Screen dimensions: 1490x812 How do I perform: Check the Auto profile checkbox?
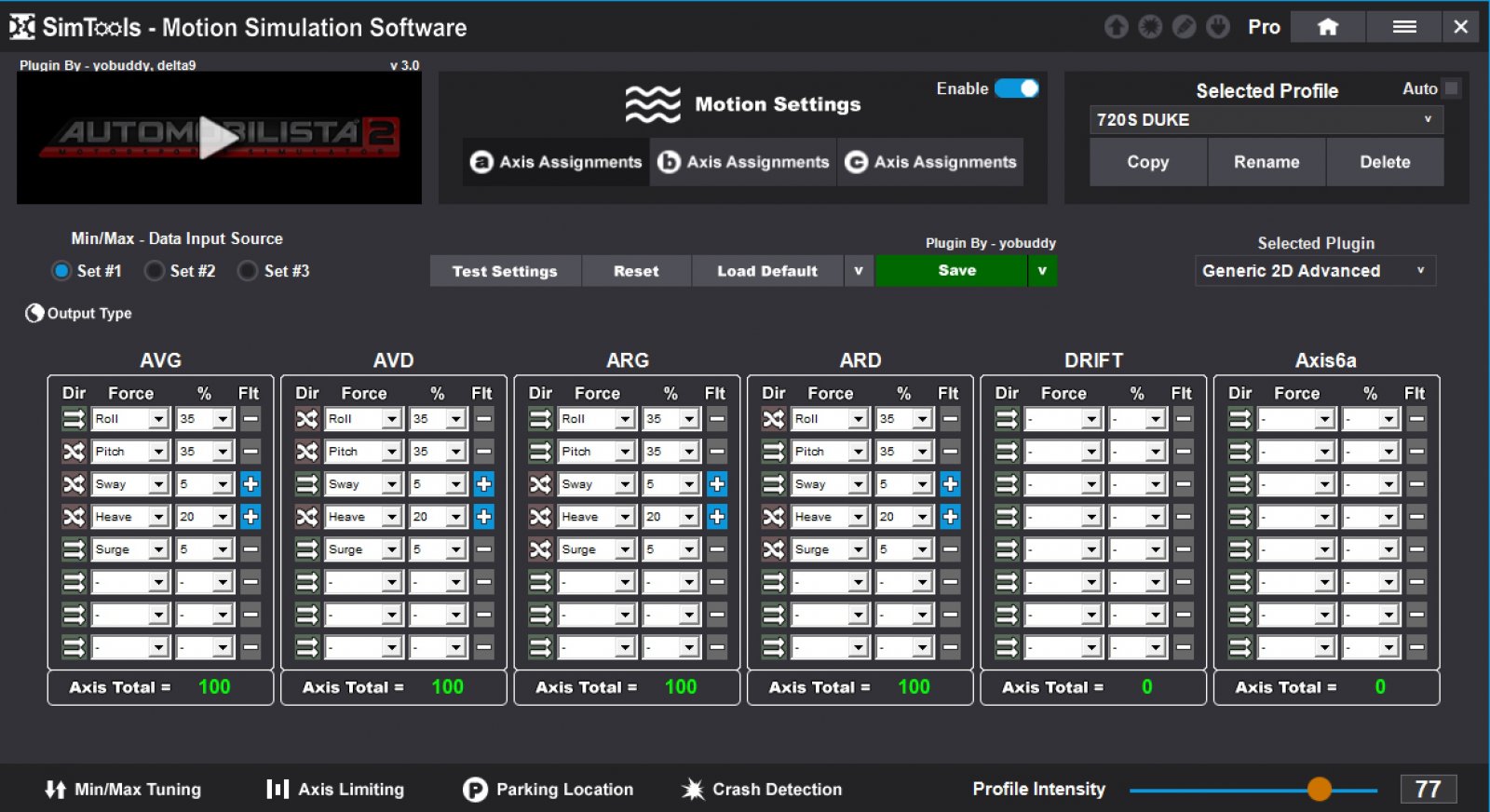pos(1451,88)
